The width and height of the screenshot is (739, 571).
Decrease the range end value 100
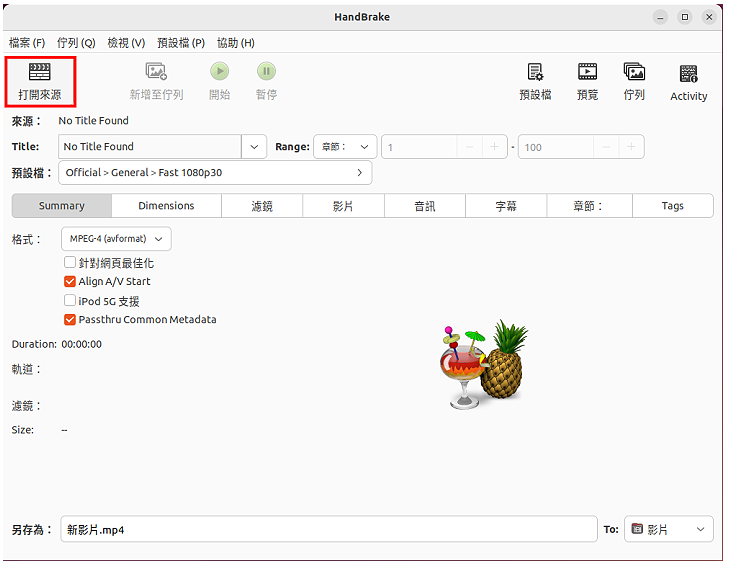tap(606, 147)
